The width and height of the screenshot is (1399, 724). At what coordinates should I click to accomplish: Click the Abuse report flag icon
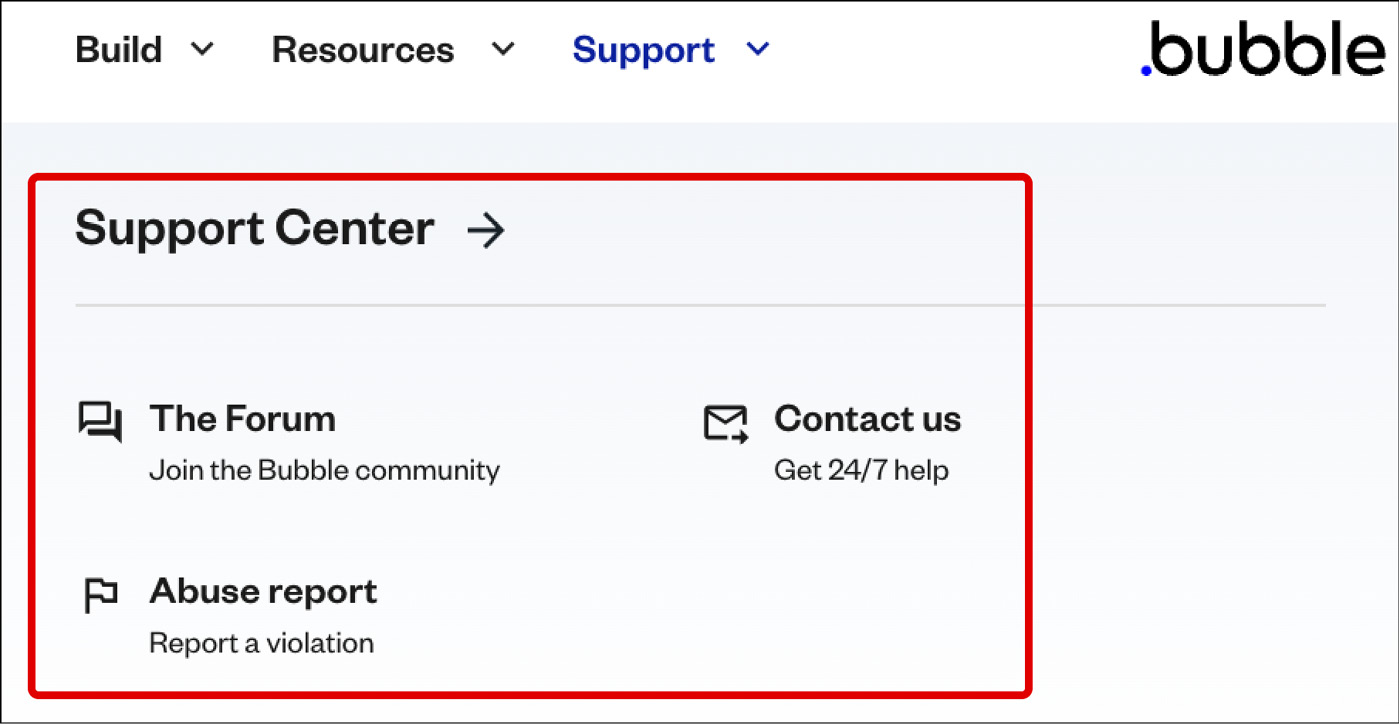100,596
